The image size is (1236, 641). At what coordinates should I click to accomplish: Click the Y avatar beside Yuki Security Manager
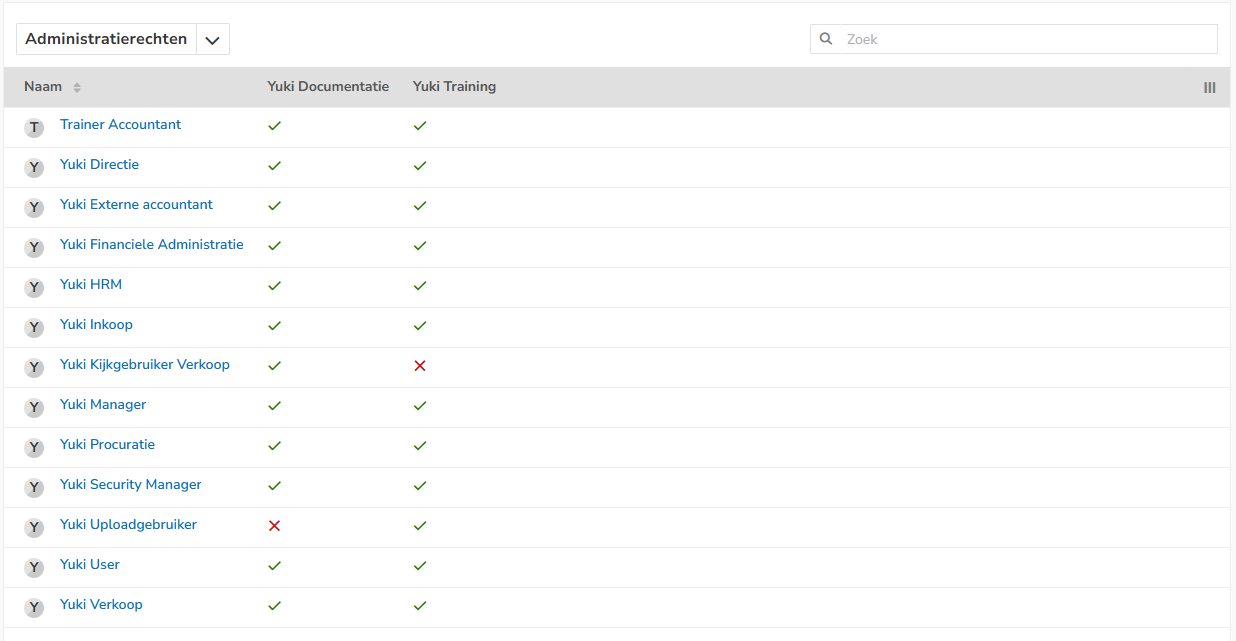tap(35, 488)
